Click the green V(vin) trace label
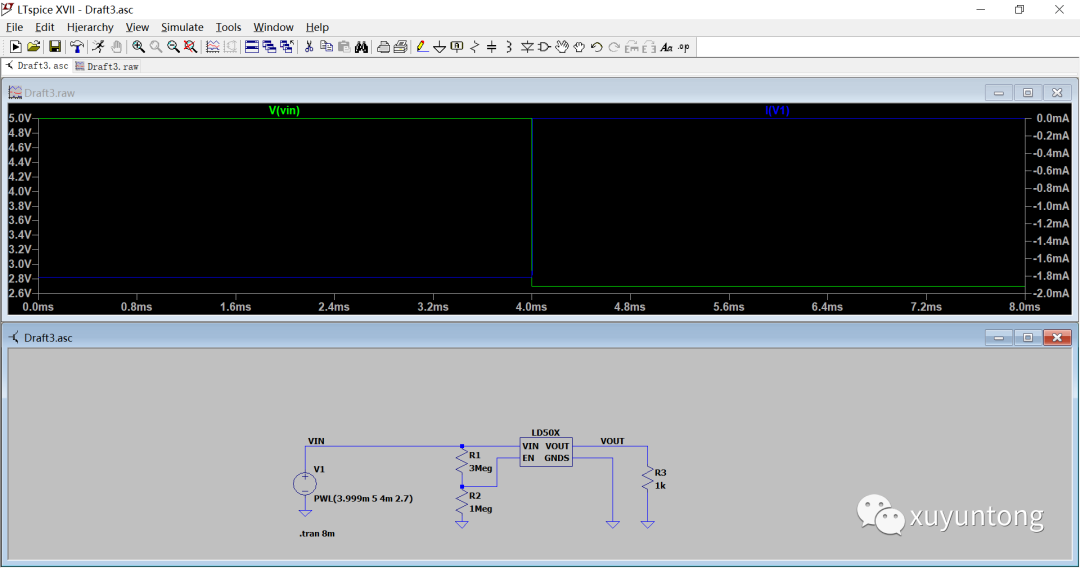 pyautogui.click(x=284, y=111)
